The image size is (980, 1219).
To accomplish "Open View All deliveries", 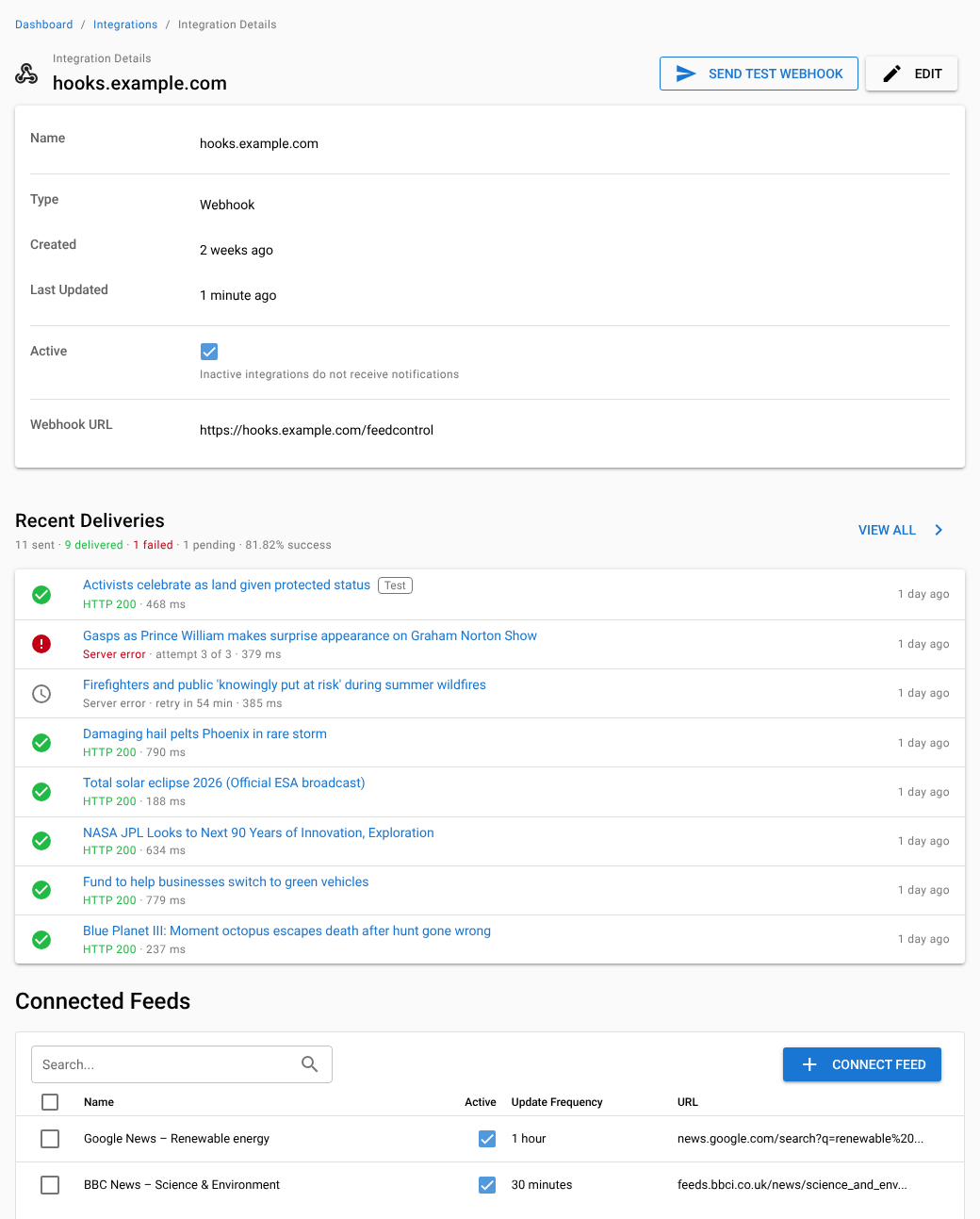I will pos(901,530).
